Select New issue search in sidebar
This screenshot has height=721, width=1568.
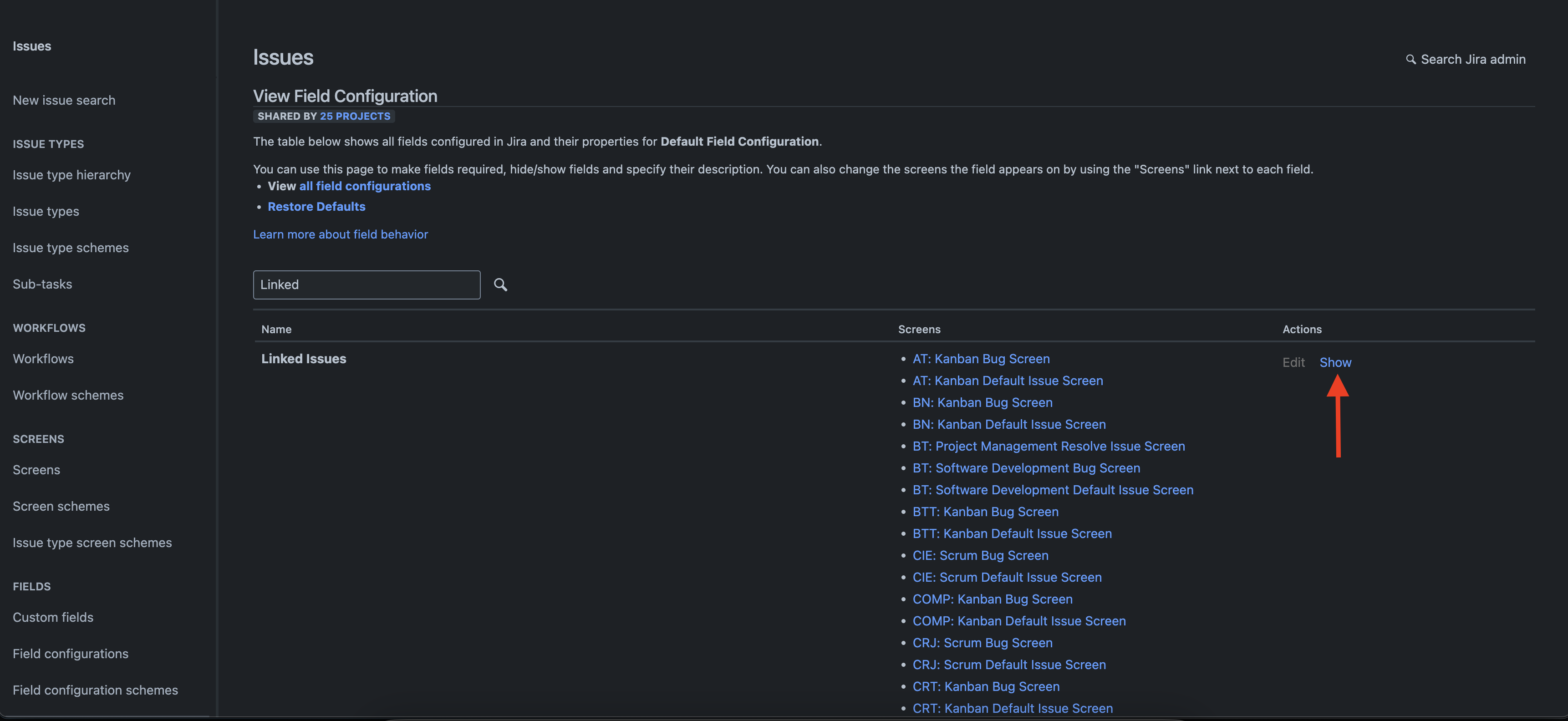[x=64, y=101]
